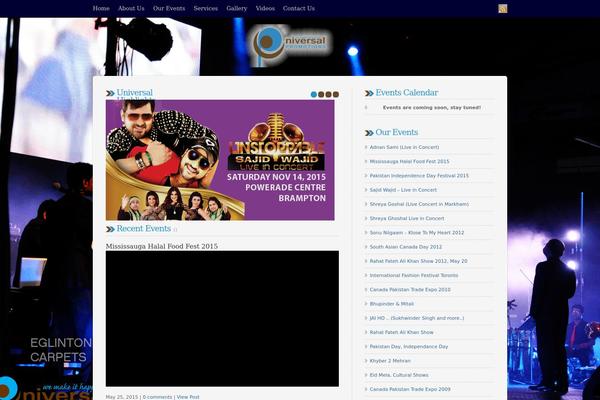The image size is (600, 400).
Task: Click the Mississauga Halal Food Fest video area
Action: (222, 318)
